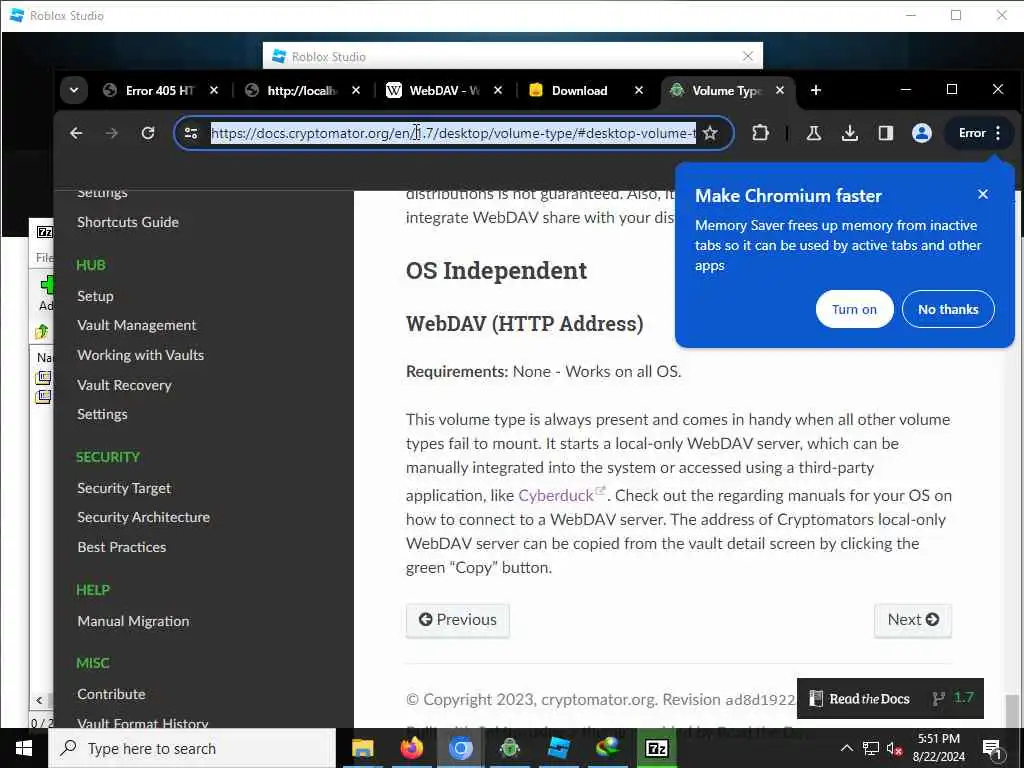This screenshot has width=1024, height=768.
Task: Select the WebDAV (HTTP Address) heading
Action: click(x=524, y=324)
